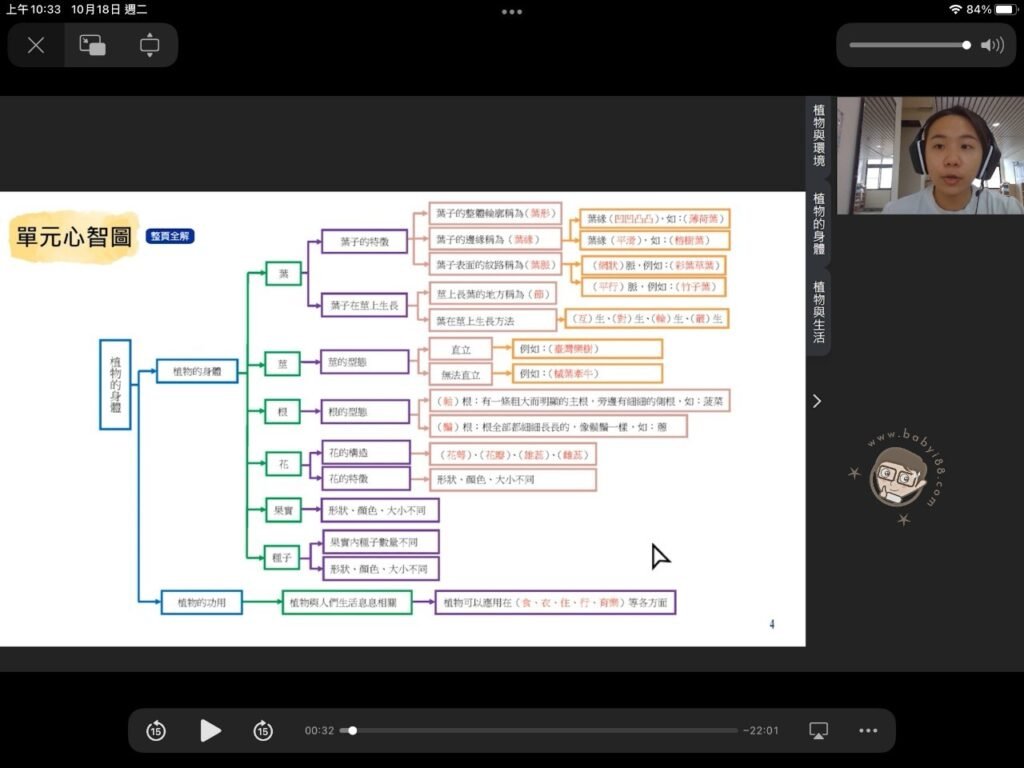Rewind 15 seconds

click(156, 730)
